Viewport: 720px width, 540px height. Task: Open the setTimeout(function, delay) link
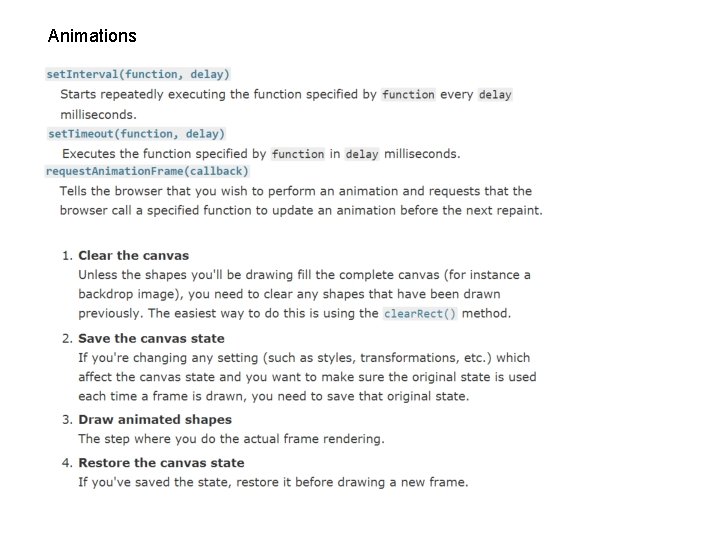(137, 134)
